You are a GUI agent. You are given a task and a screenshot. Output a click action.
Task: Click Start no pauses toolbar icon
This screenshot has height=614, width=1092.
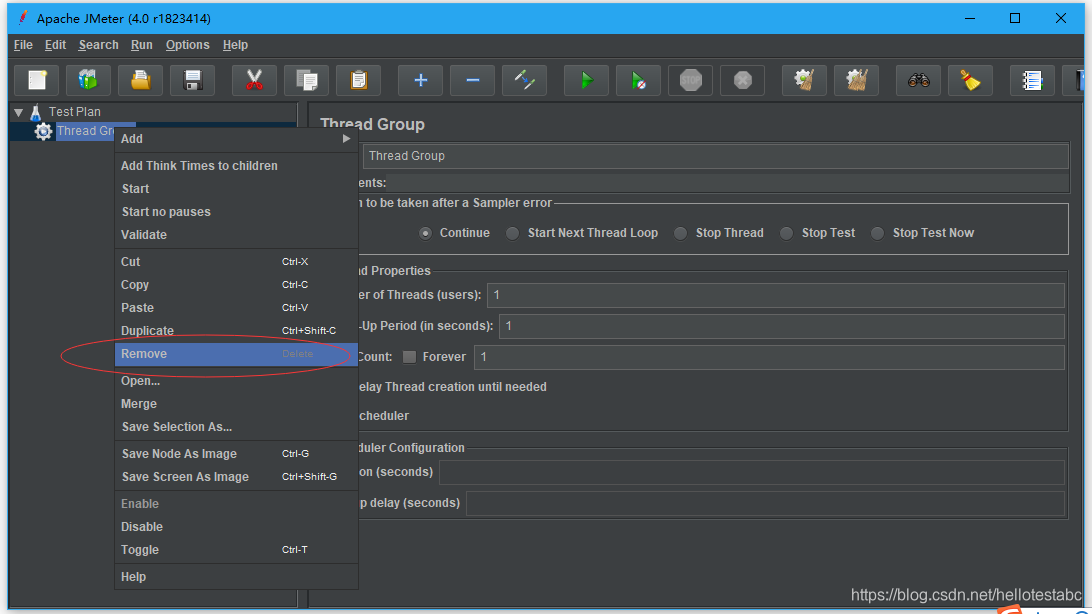pos(638,81)
